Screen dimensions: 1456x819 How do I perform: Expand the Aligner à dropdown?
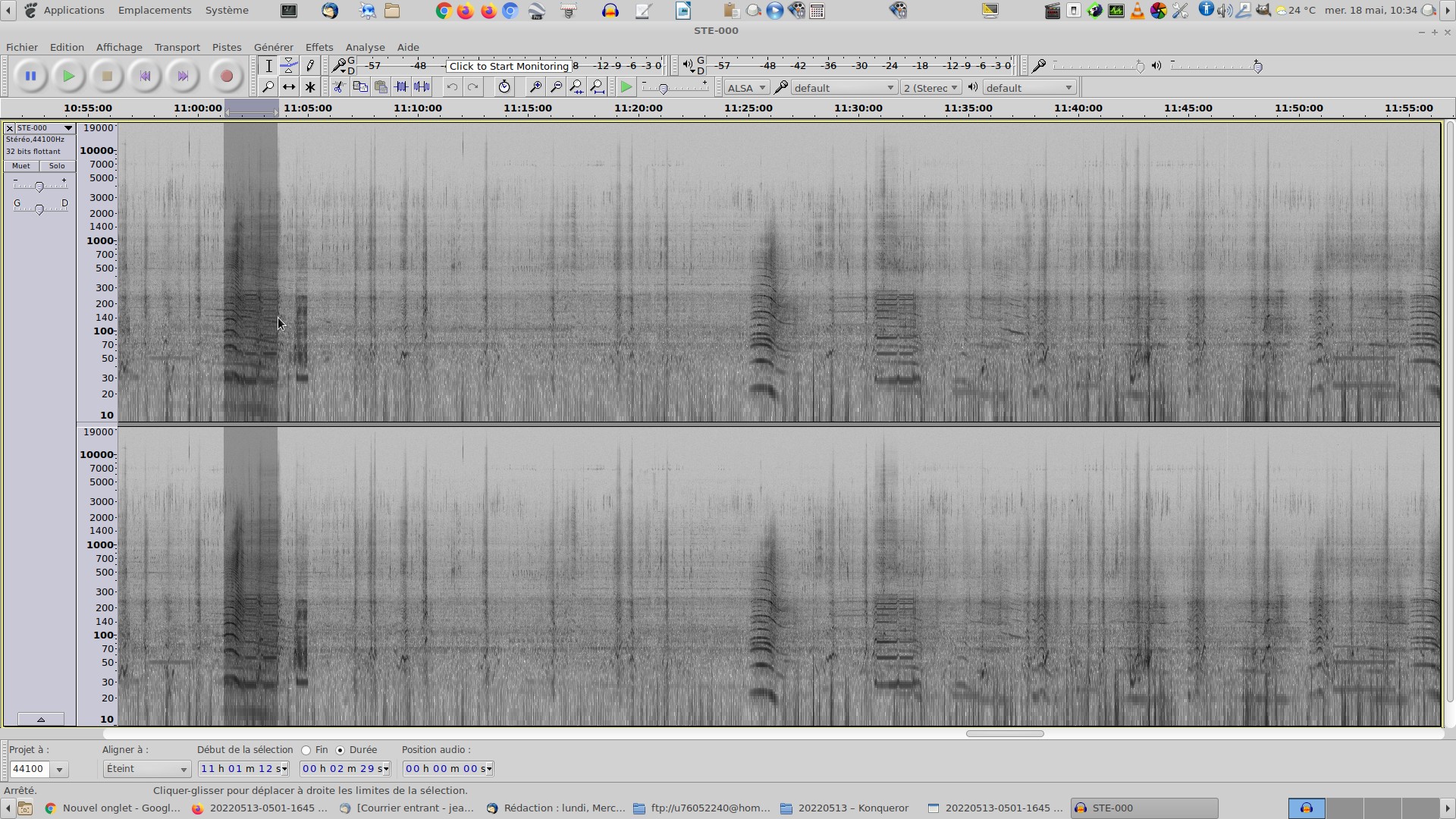click(146, 769)
